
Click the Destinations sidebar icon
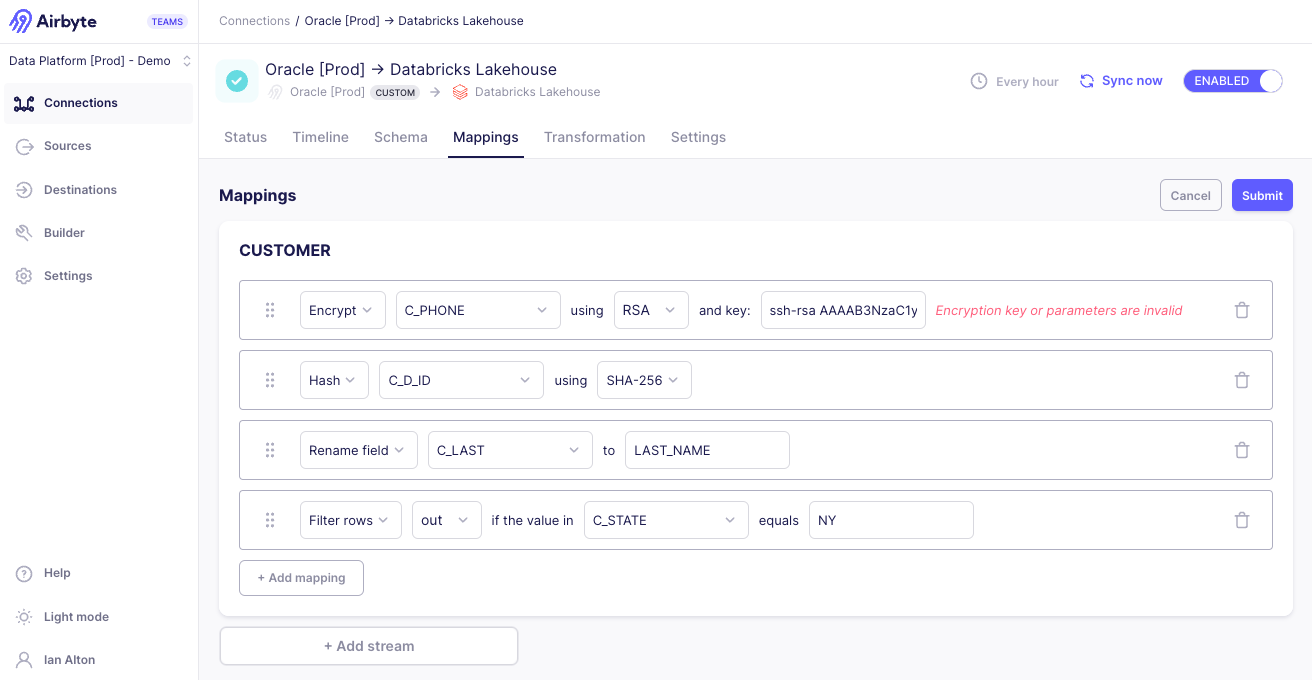pos(25,190)
